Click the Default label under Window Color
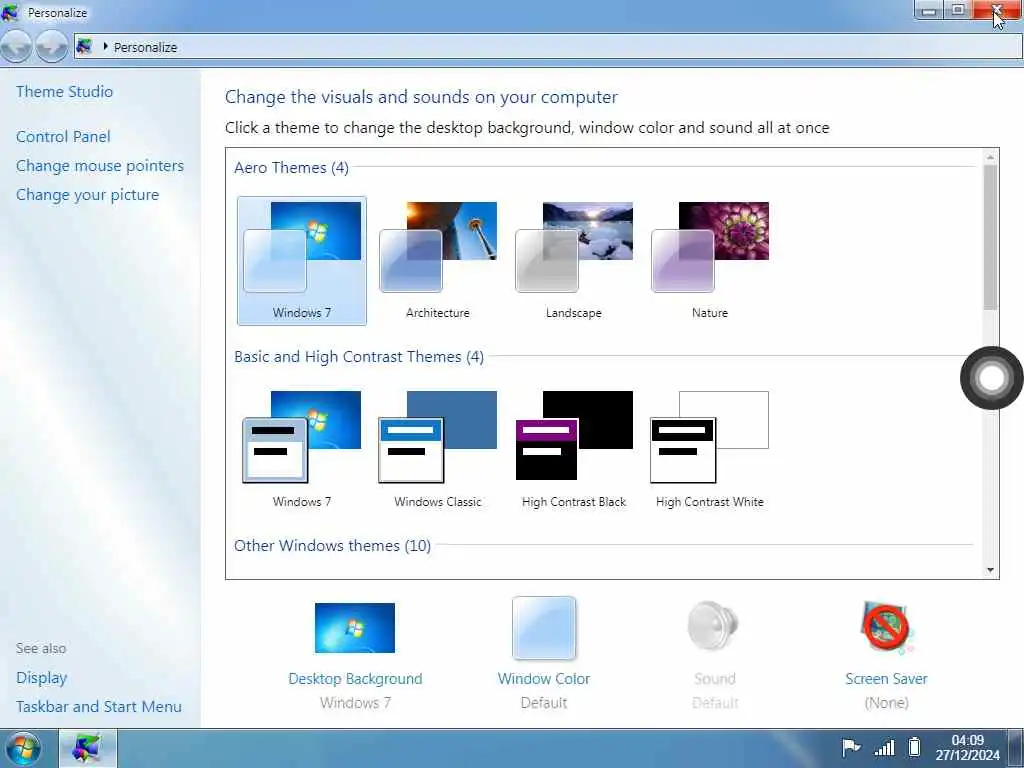The width and height of the screenshot is (1024, 768). tap(544, 703)
